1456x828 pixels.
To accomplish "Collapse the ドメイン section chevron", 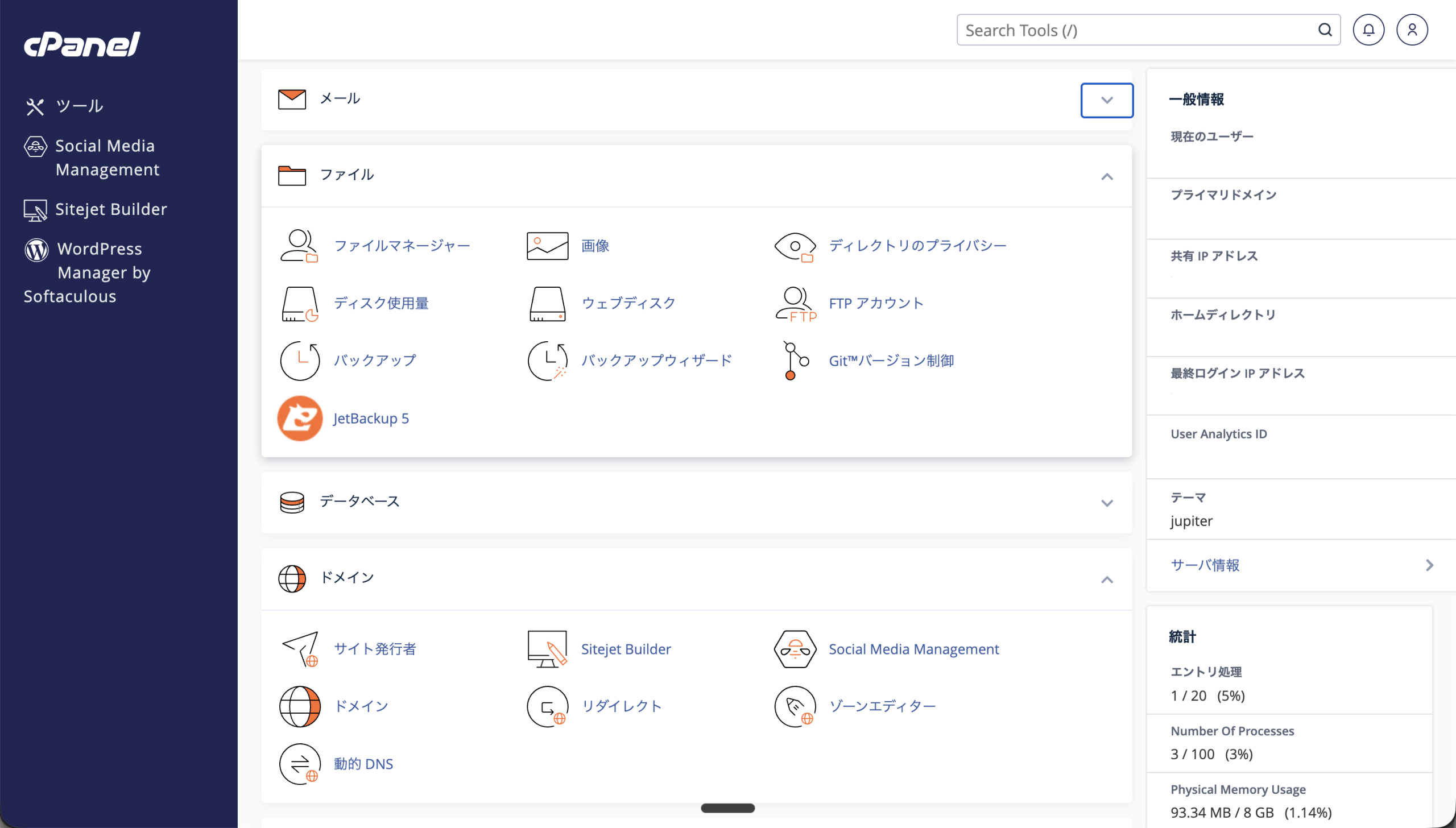I will (1106, 579).
